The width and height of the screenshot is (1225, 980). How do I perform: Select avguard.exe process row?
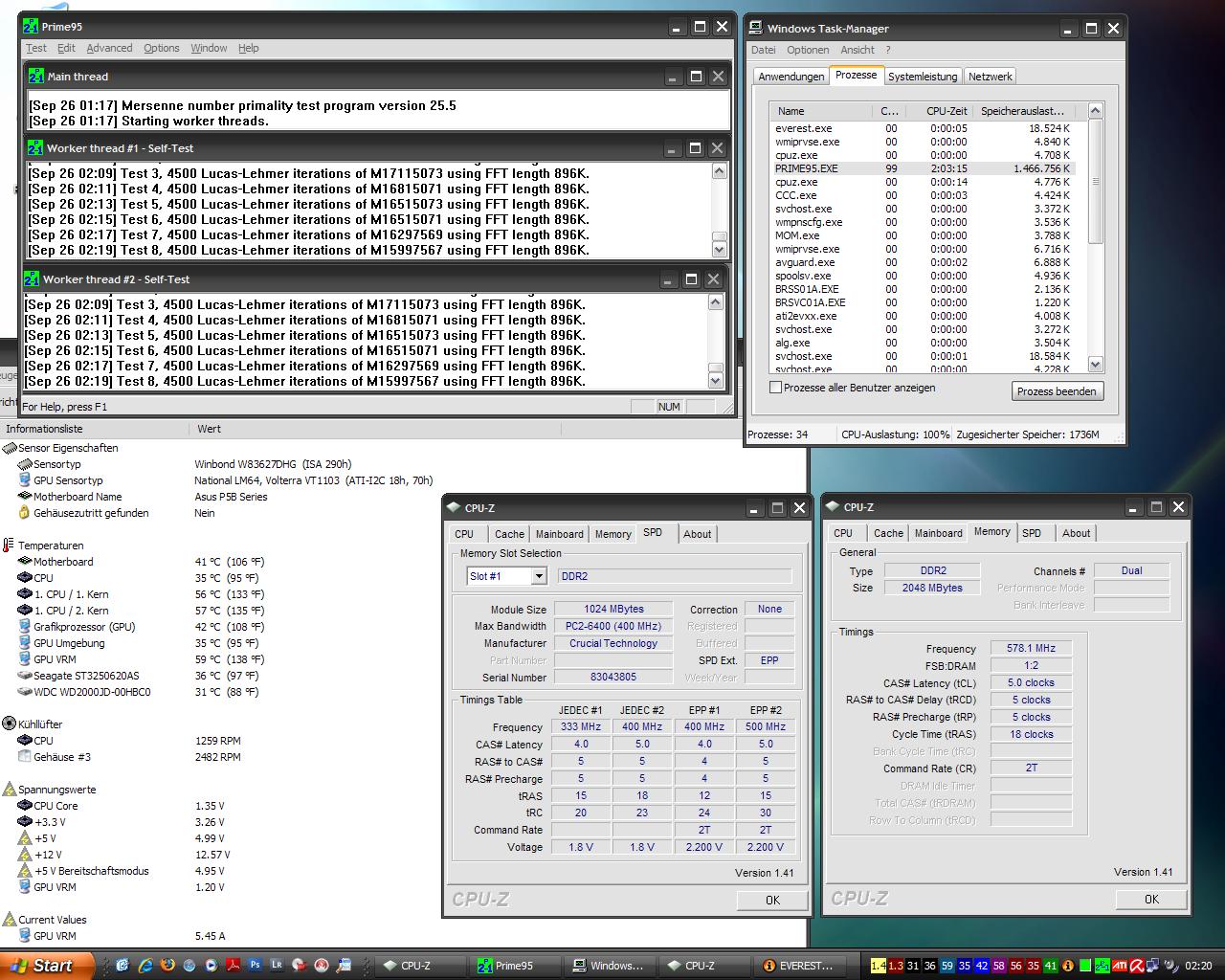point(924,262)
